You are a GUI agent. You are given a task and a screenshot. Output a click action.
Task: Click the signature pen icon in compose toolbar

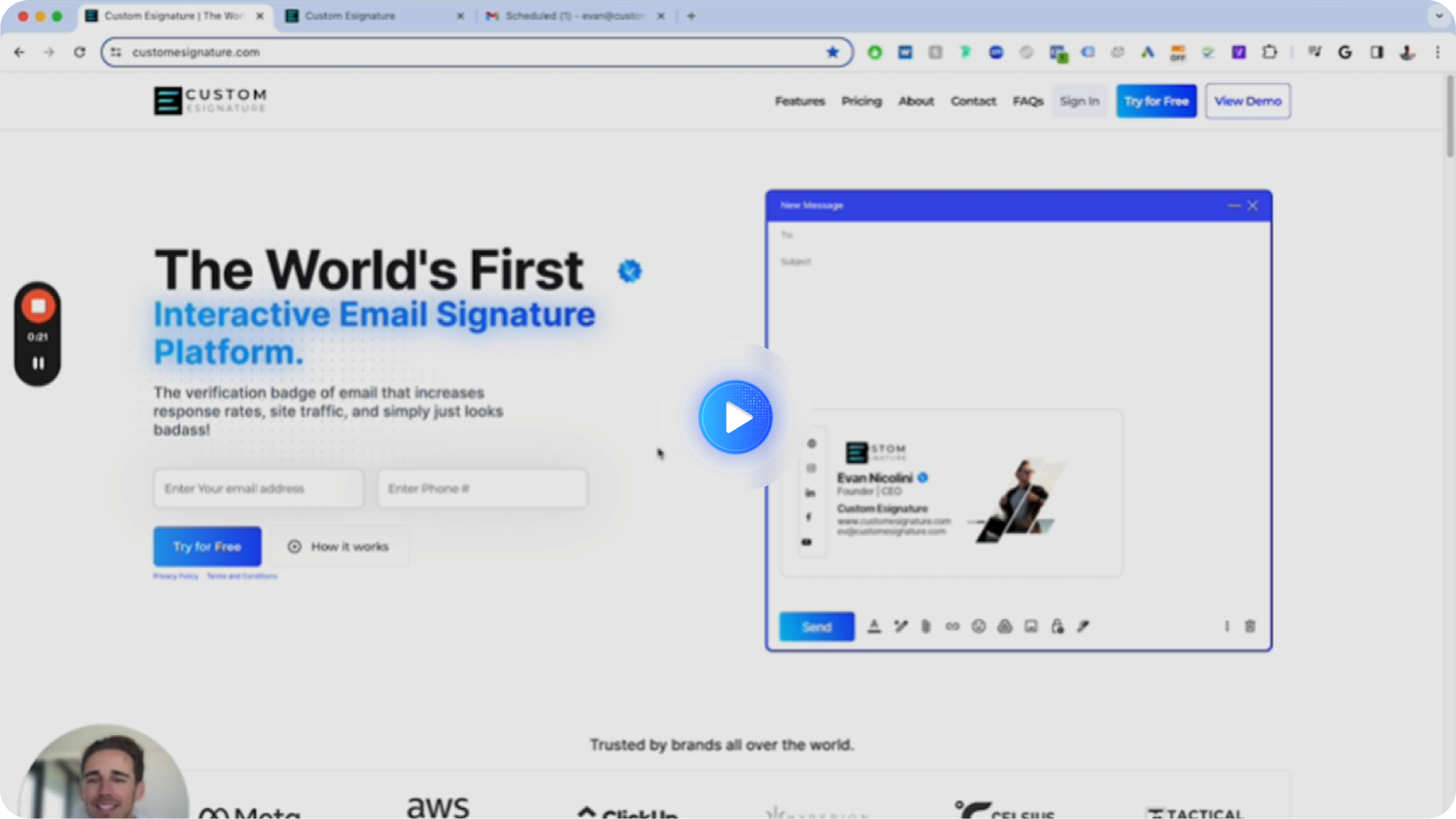click(1083, 627)
